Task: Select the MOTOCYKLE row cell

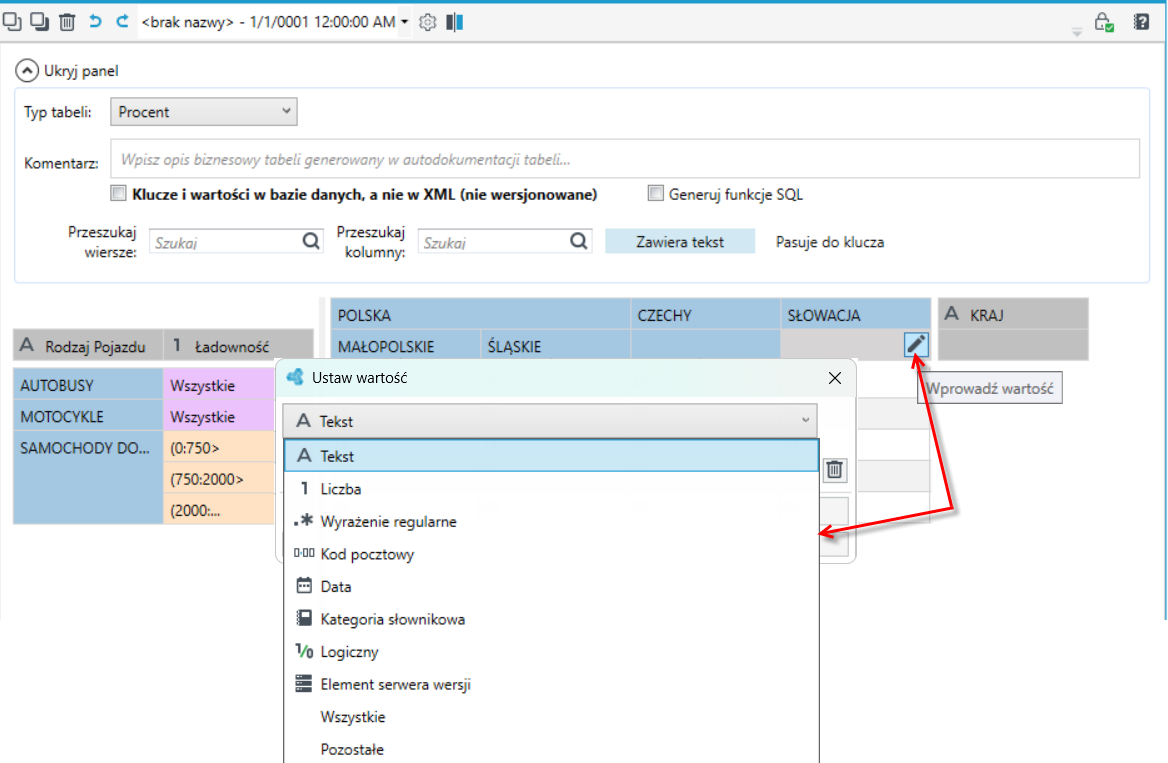Action: click(88, 417)
